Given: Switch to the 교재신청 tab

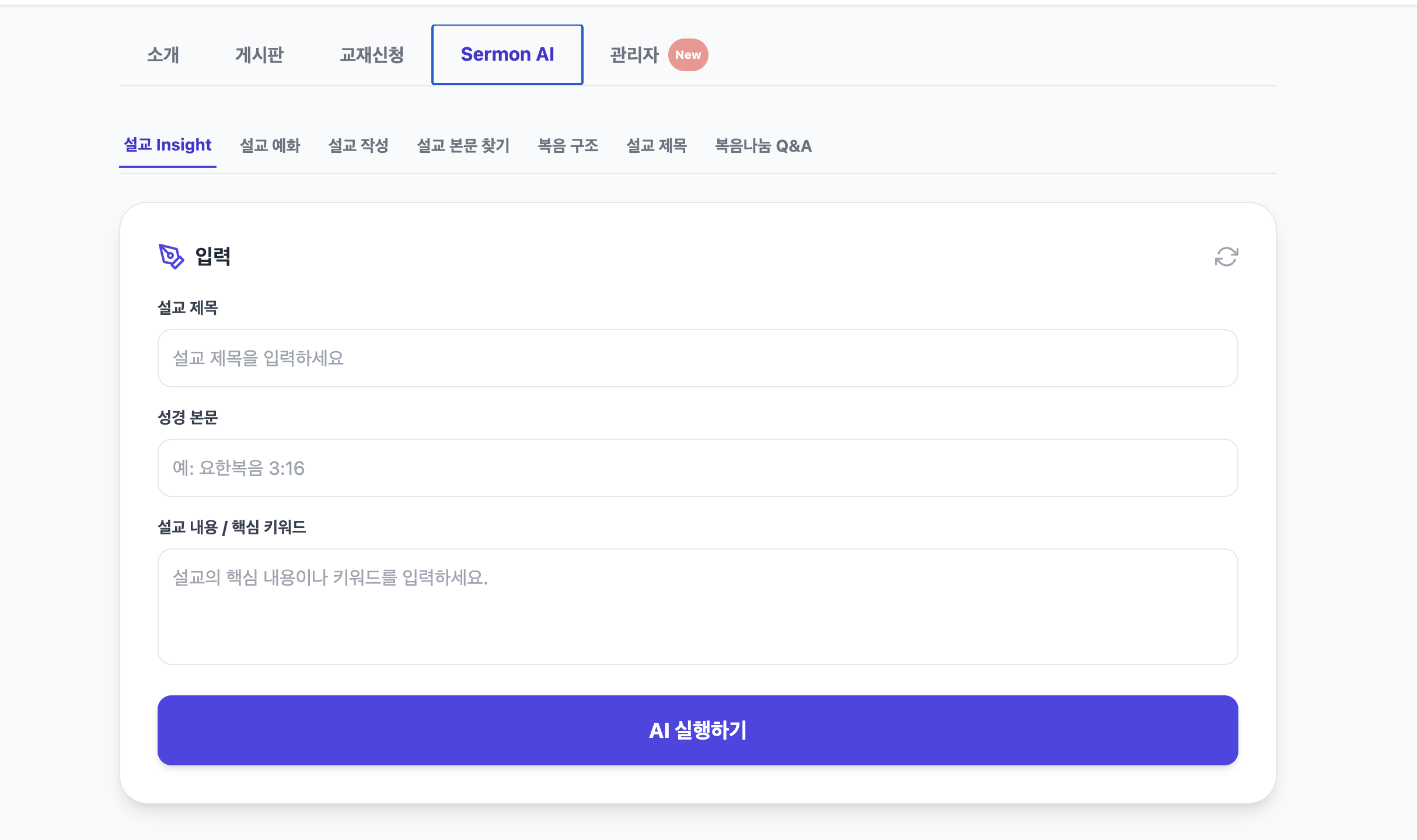Looking at the screenshot, I should 372,55.
